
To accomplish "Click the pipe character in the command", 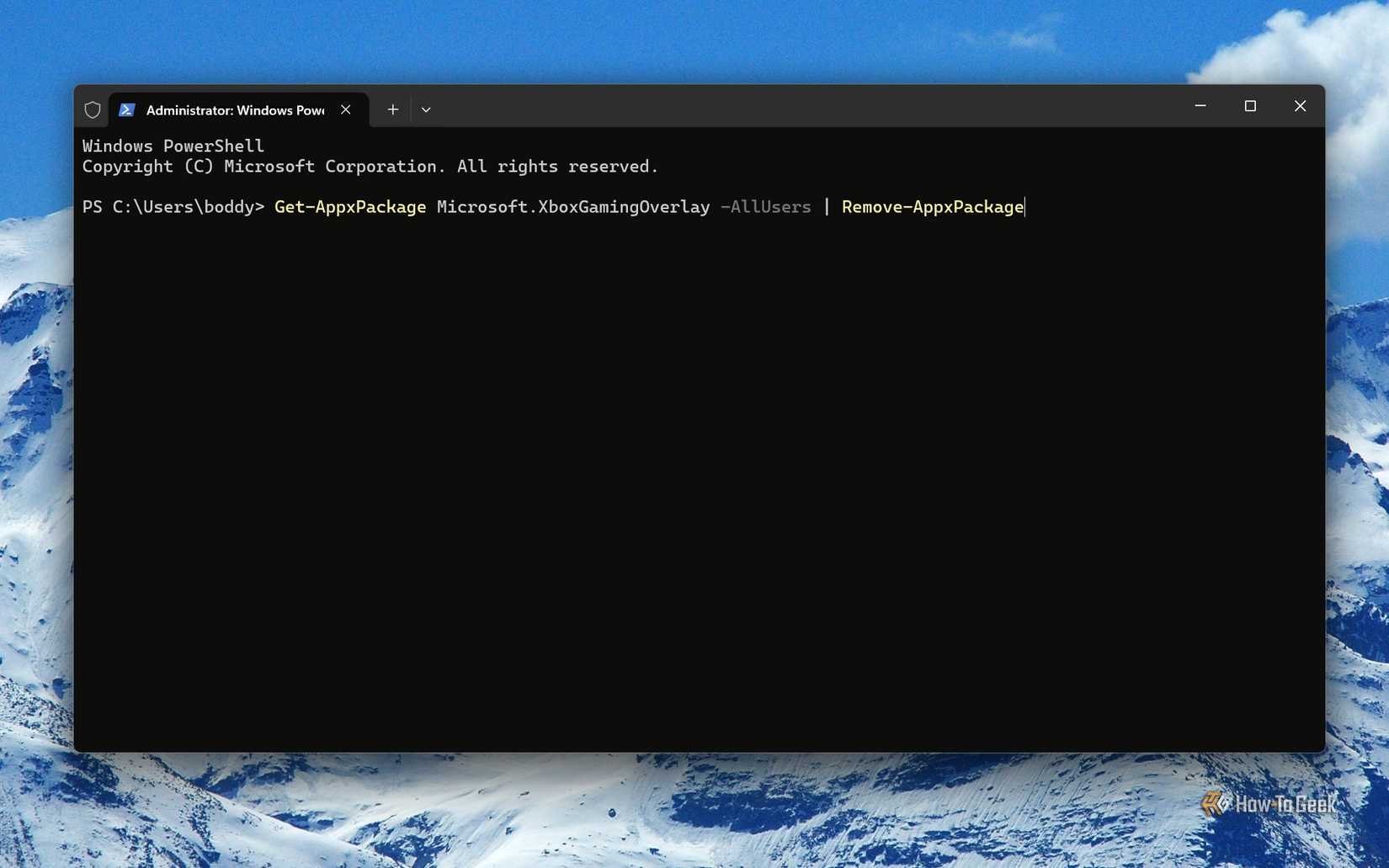I will pos(827,207).
